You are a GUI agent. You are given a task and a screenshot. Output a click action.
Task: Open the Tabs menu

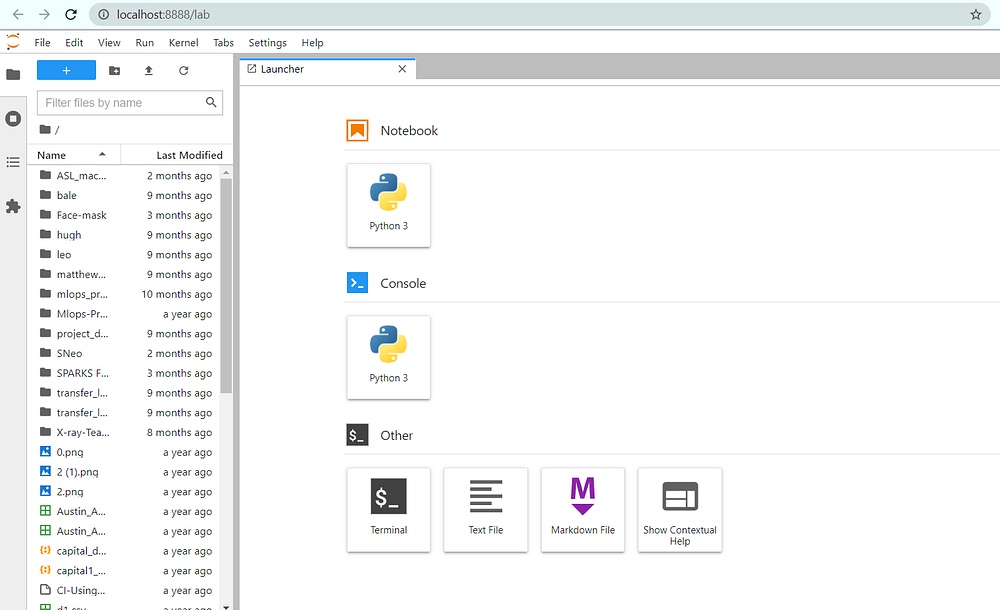point(223,43)
